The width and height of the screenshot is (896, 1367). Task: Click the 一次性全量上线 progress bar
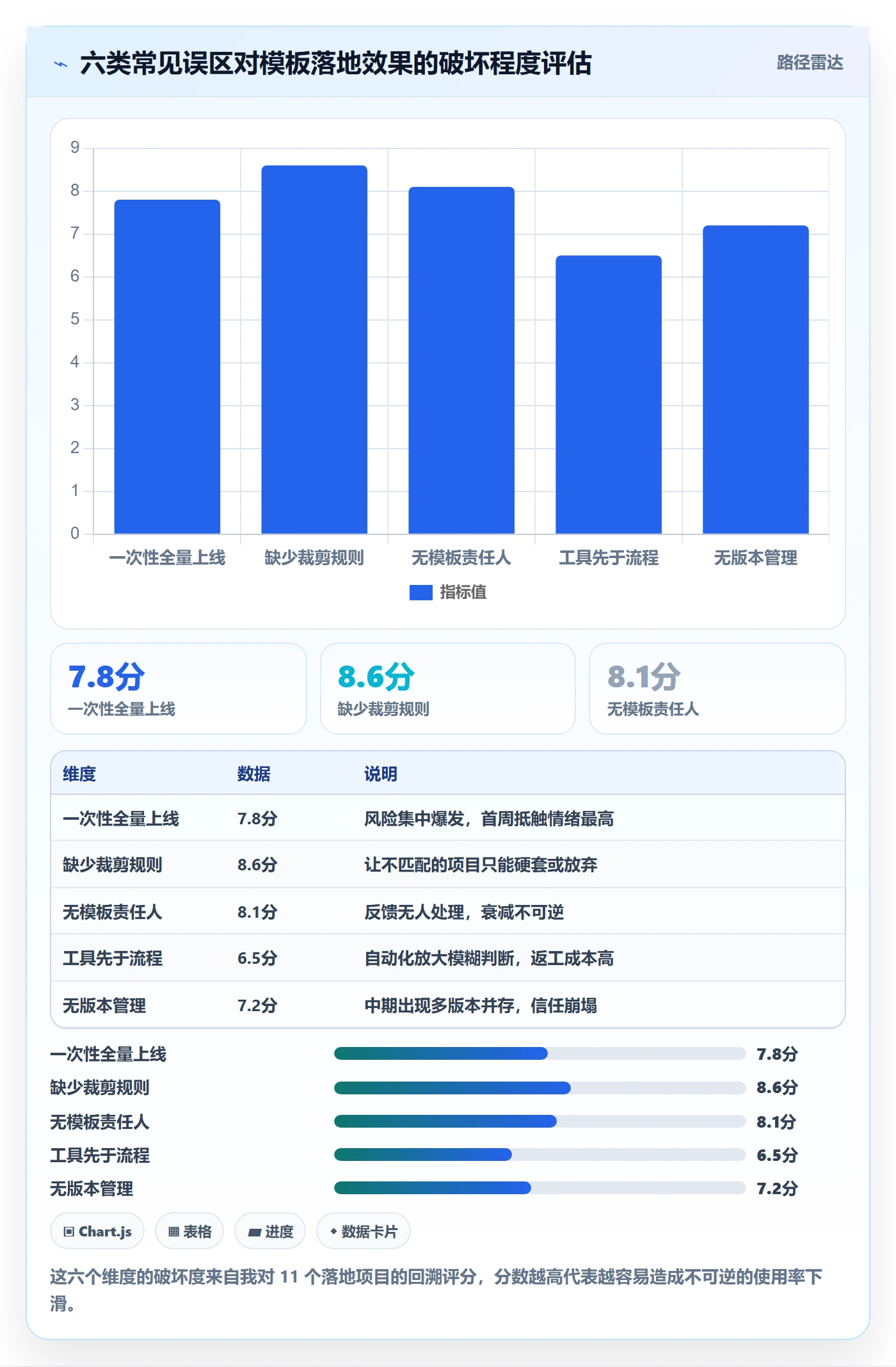click(x=540, y=1053)
